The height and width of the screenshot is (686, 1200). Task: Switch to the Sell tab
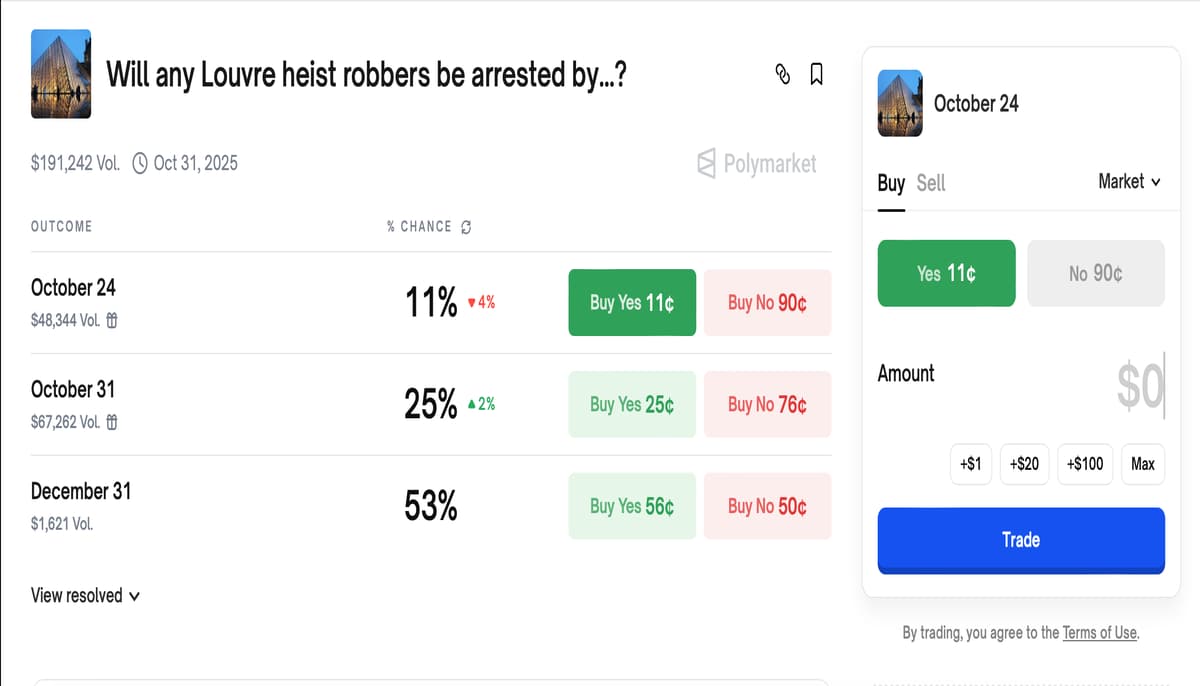point(930,183)
